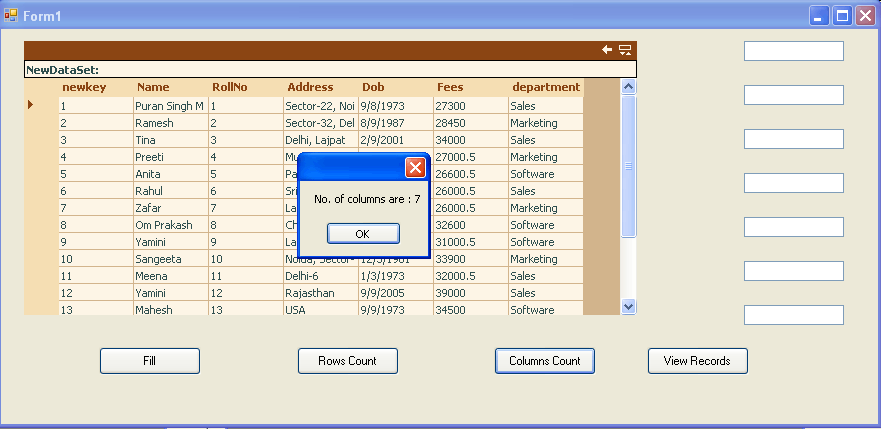Sort by the RollNo column header
Image resolution: width=881 pixels, height=429 pixels.
tap(246, 87)
